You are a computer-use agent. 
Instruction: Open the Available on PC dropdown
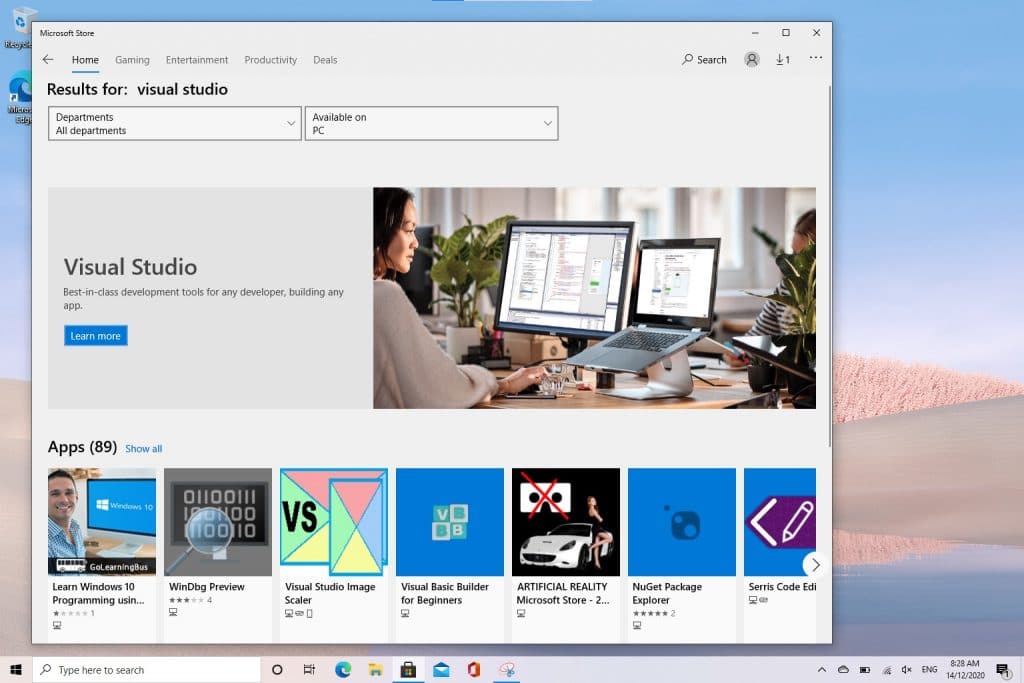[431, 123]
